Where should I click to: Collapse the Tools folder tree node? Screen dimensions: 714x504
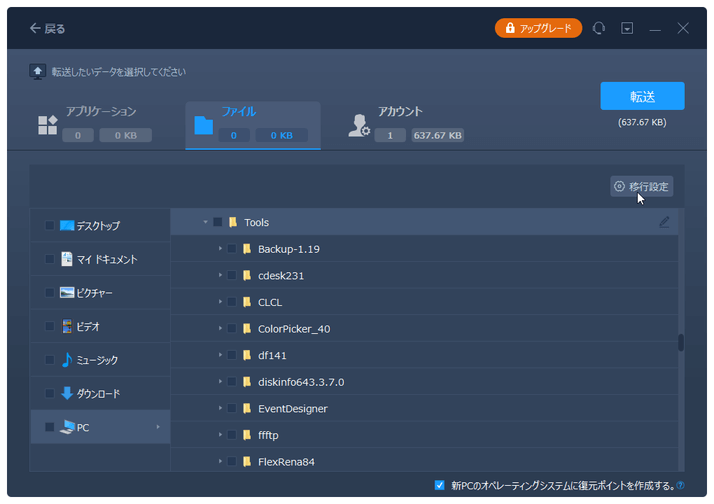[205, 222]
